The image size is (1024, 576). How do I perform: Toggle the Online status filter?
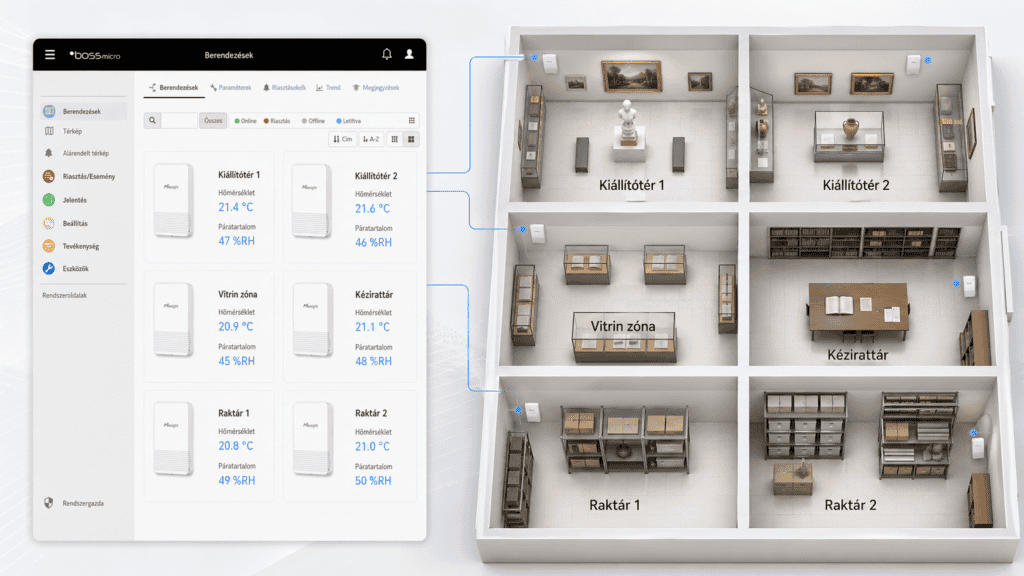click(245, 121)
